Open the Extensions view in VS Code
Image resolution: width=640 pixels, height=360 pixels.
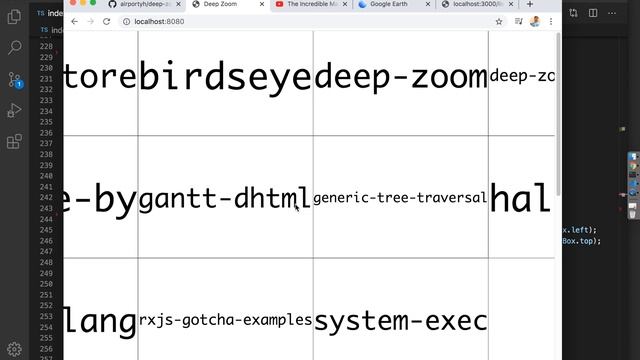[14, 142]
